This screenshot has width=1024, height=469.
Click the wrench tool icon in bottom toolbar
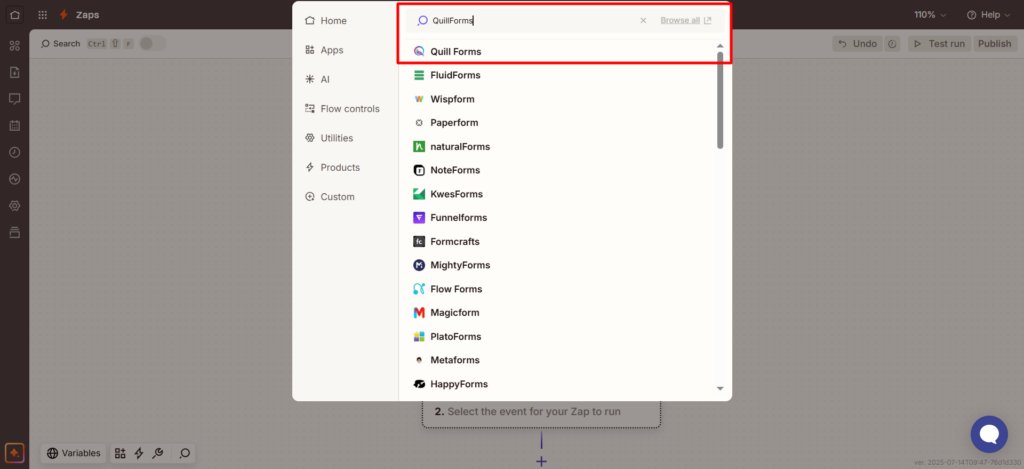point(157,453)
